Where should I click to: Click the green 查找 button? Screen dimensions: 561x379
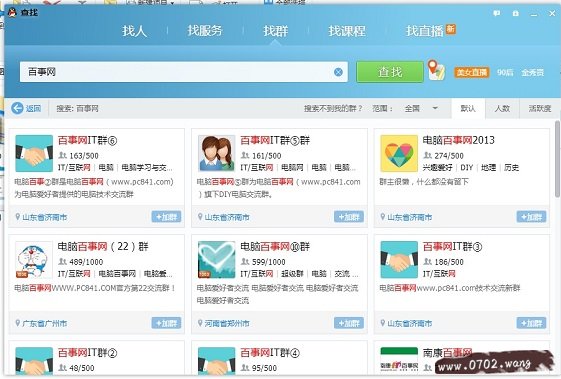[390, 72]
